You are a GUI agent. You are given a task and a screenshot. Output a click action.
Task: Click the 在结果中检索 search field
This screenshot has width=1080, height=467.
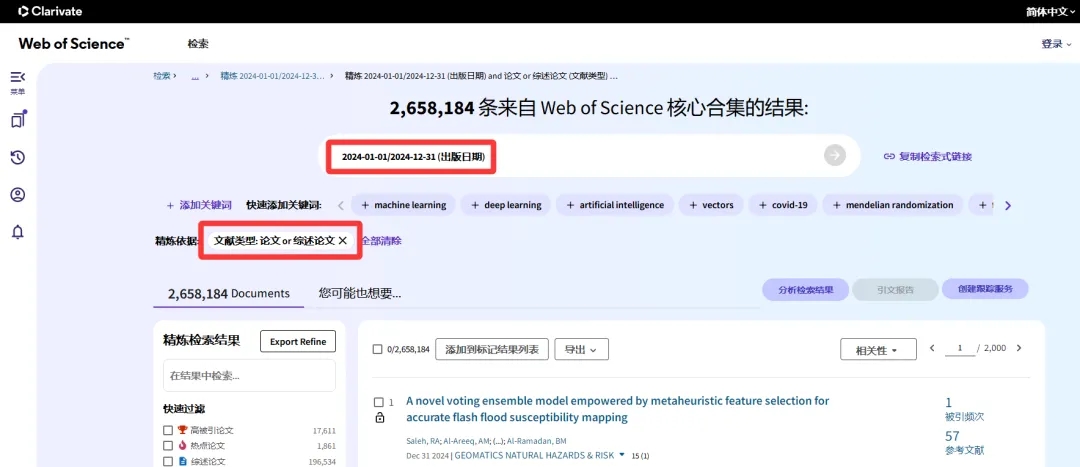[x=249, y=376]
